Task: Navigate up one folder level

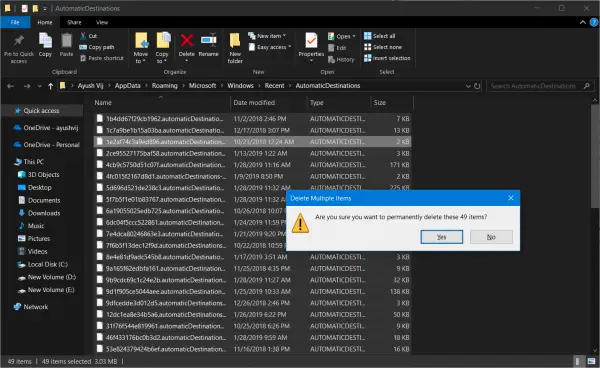Action: click(51, 86)
